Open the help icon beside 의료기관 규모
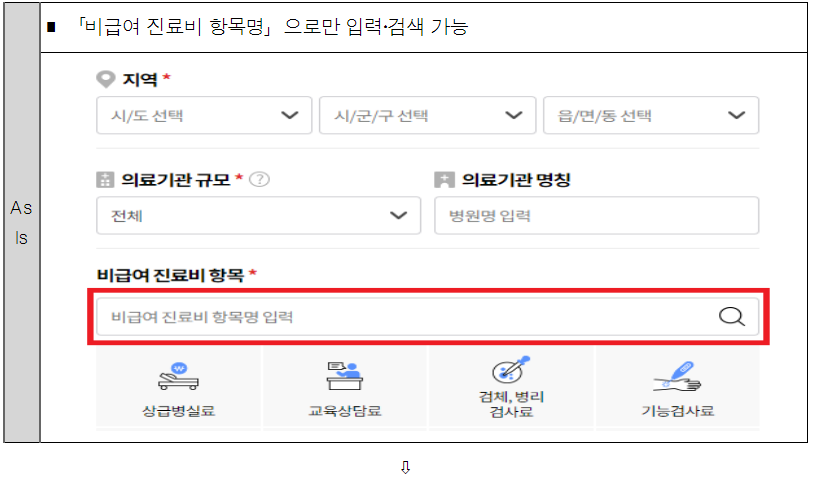 click(x=259, y=179)
